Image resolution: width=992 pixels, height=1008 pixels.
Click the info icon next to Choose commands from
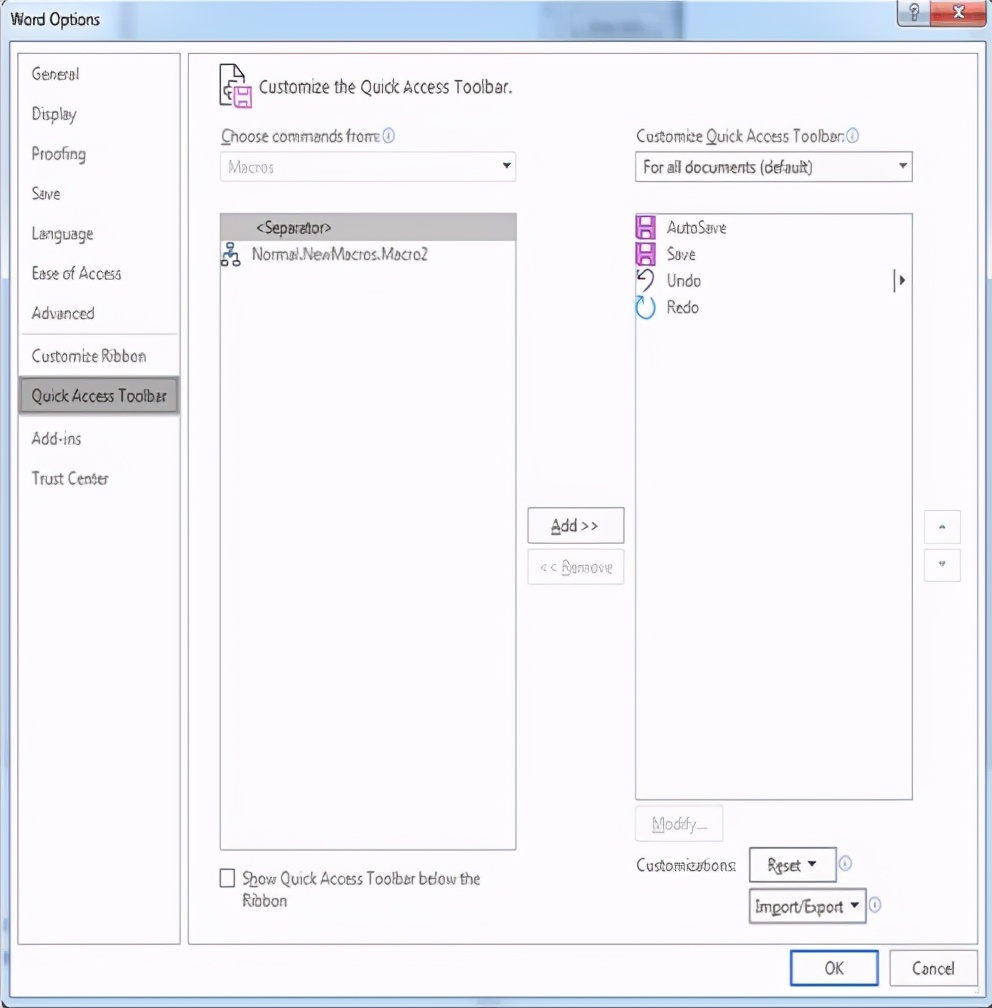[x=388, y=136]
